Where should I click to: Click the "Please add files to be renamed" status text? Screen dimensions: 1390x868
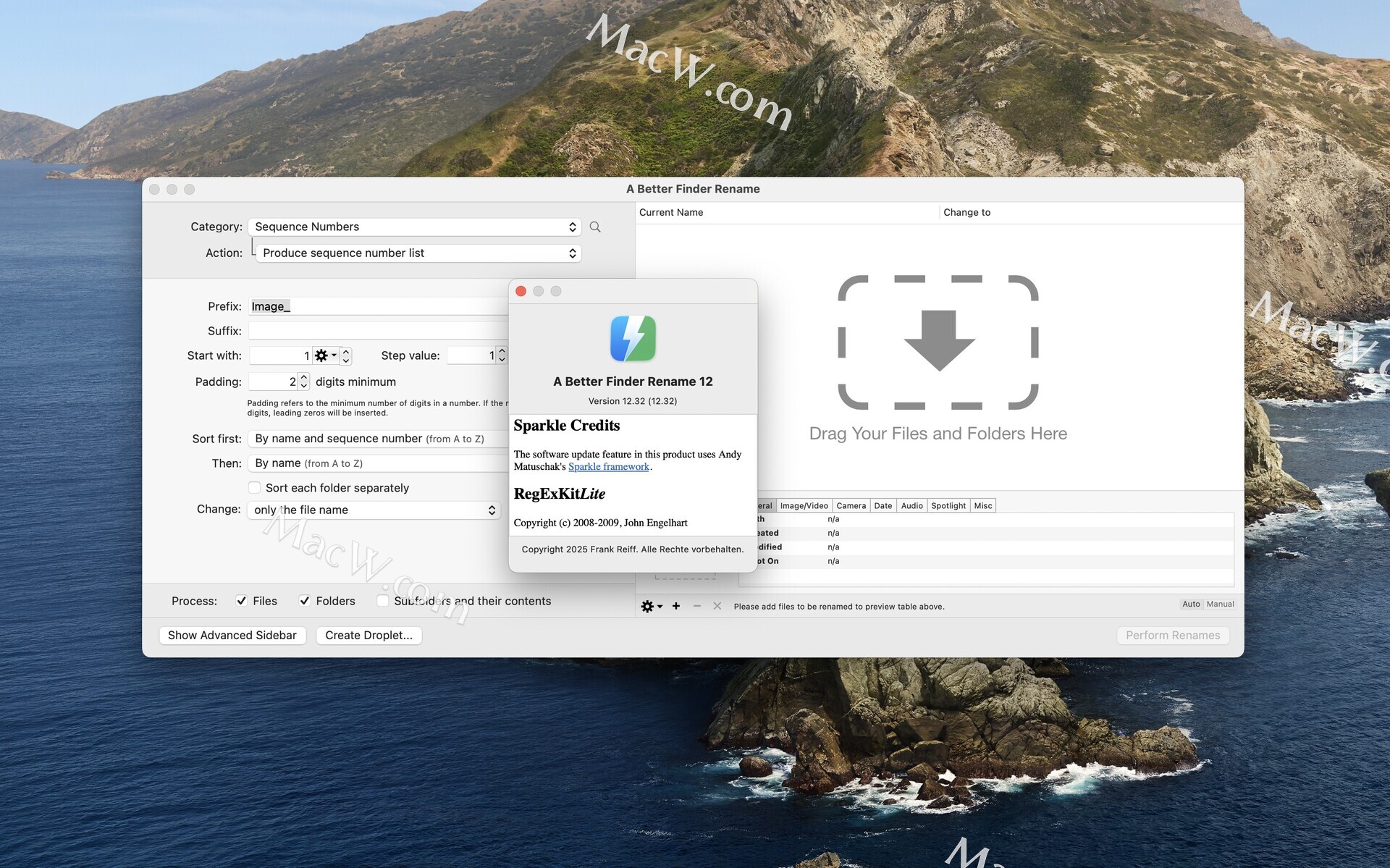[839, 607]
